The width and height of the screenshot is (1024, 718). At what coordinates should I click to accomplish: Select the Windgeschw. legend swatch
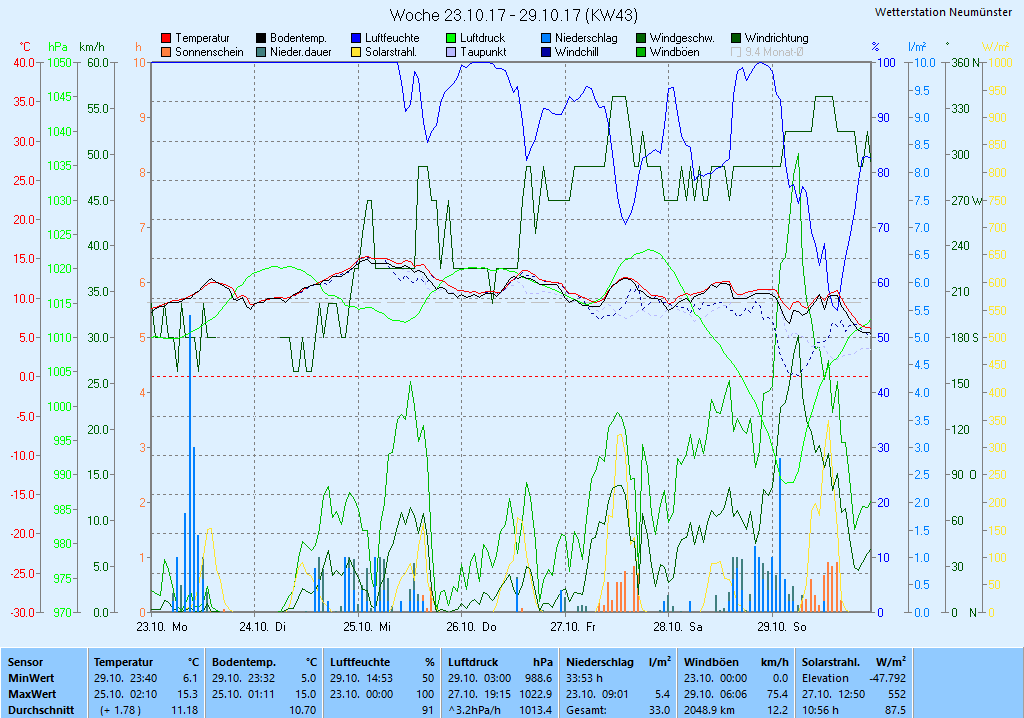[641, 39]
